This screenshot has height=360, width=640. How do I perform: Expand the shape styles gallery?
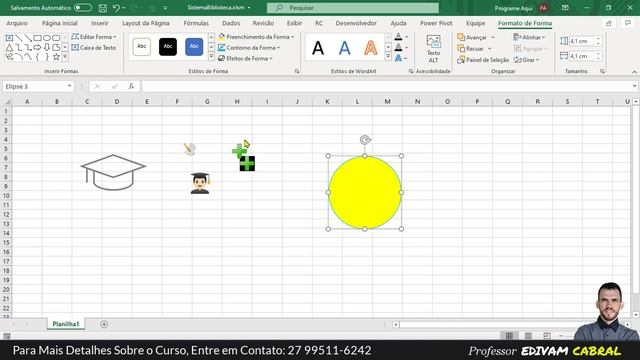pyautogui.click(x=211, y=57)
